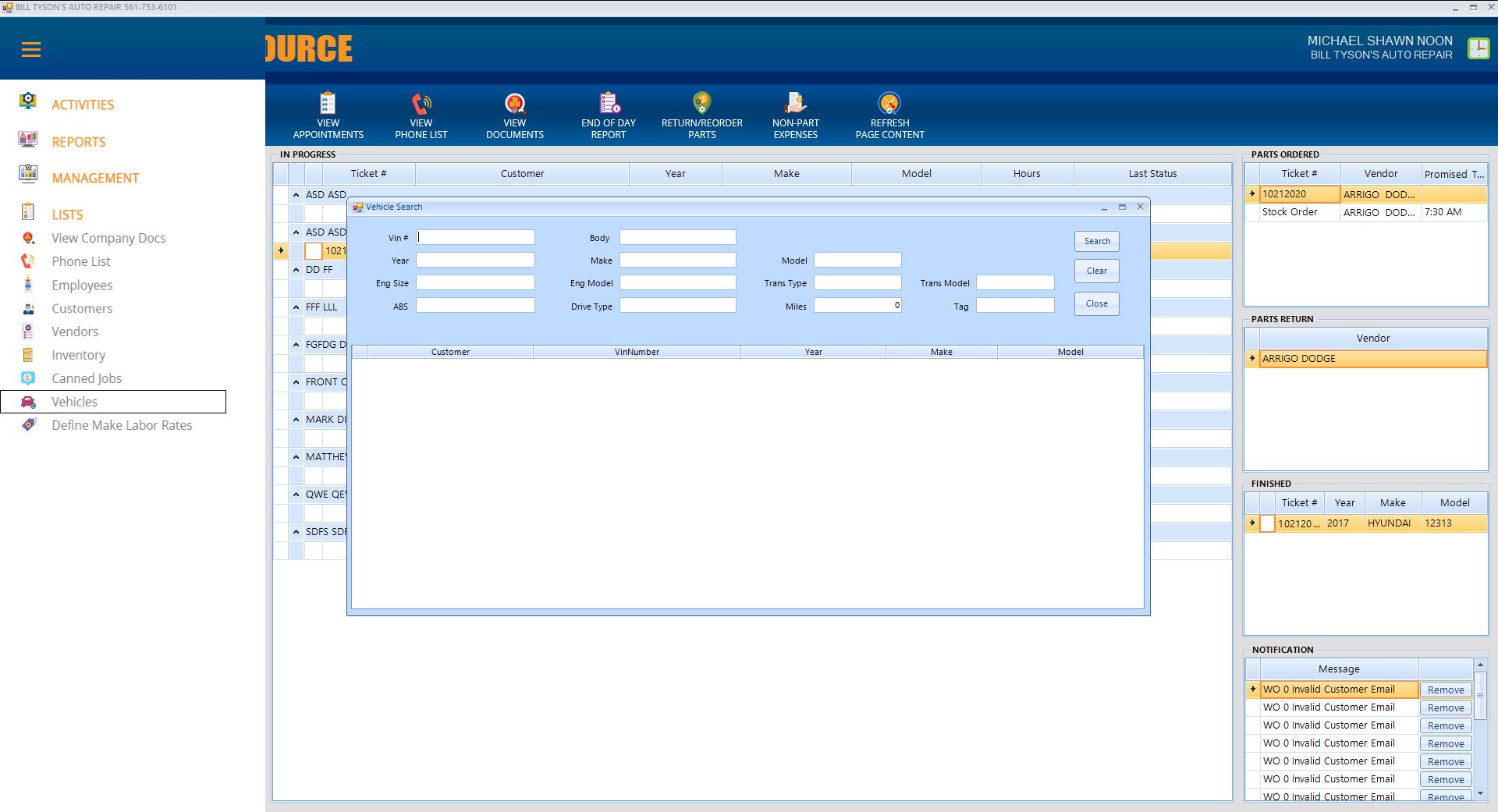The height and width of the screenshot is (812, 1498).
Task: Click the View Documents icon
Action: [x=515, y=105]
